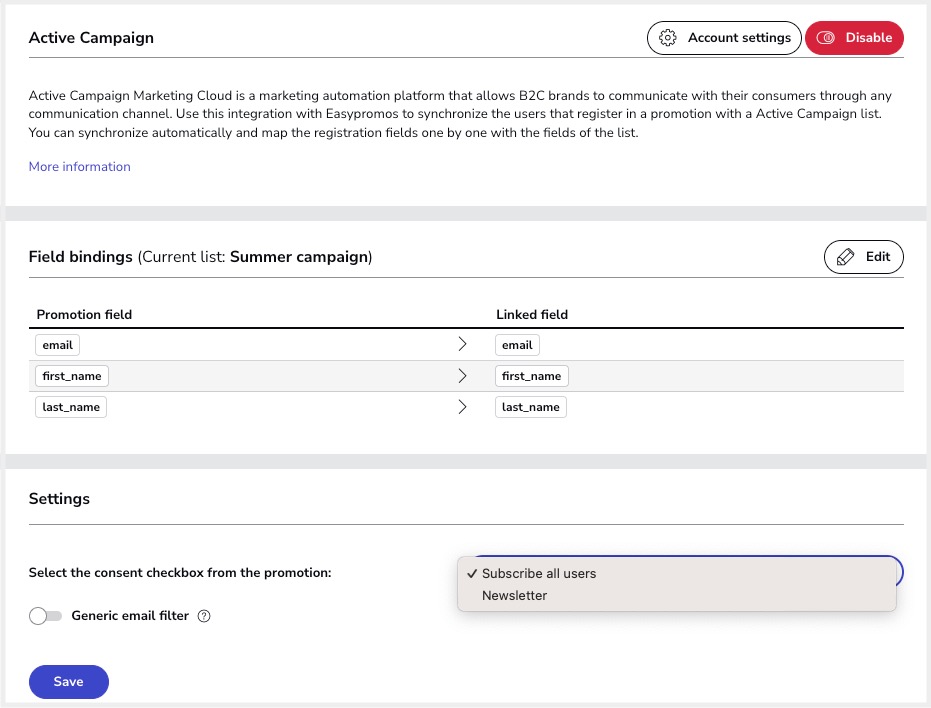
Task: Click the toggle icon inside Disable button
Action: pos(826,38)
